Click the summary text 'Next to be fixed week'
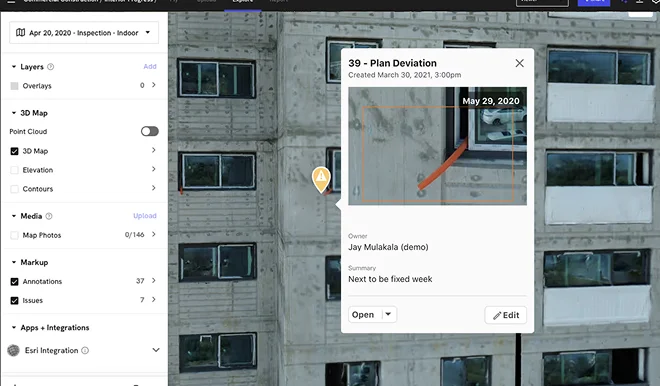Viewport: 660px width, 386px height. (x=390, y=279)
